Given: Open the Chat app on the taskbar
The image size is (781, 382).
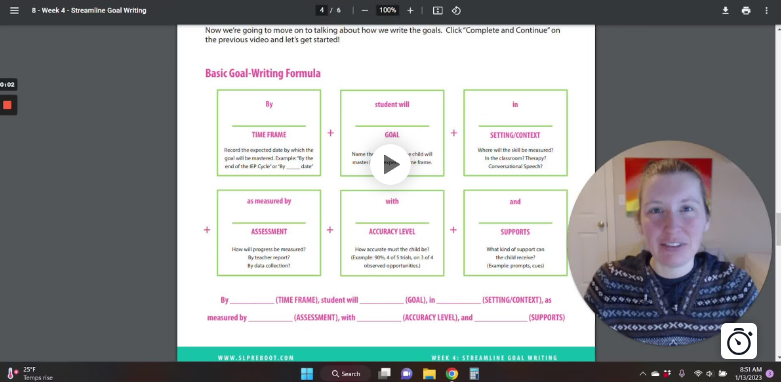Looking at the screenshot, I should (406, 374).
